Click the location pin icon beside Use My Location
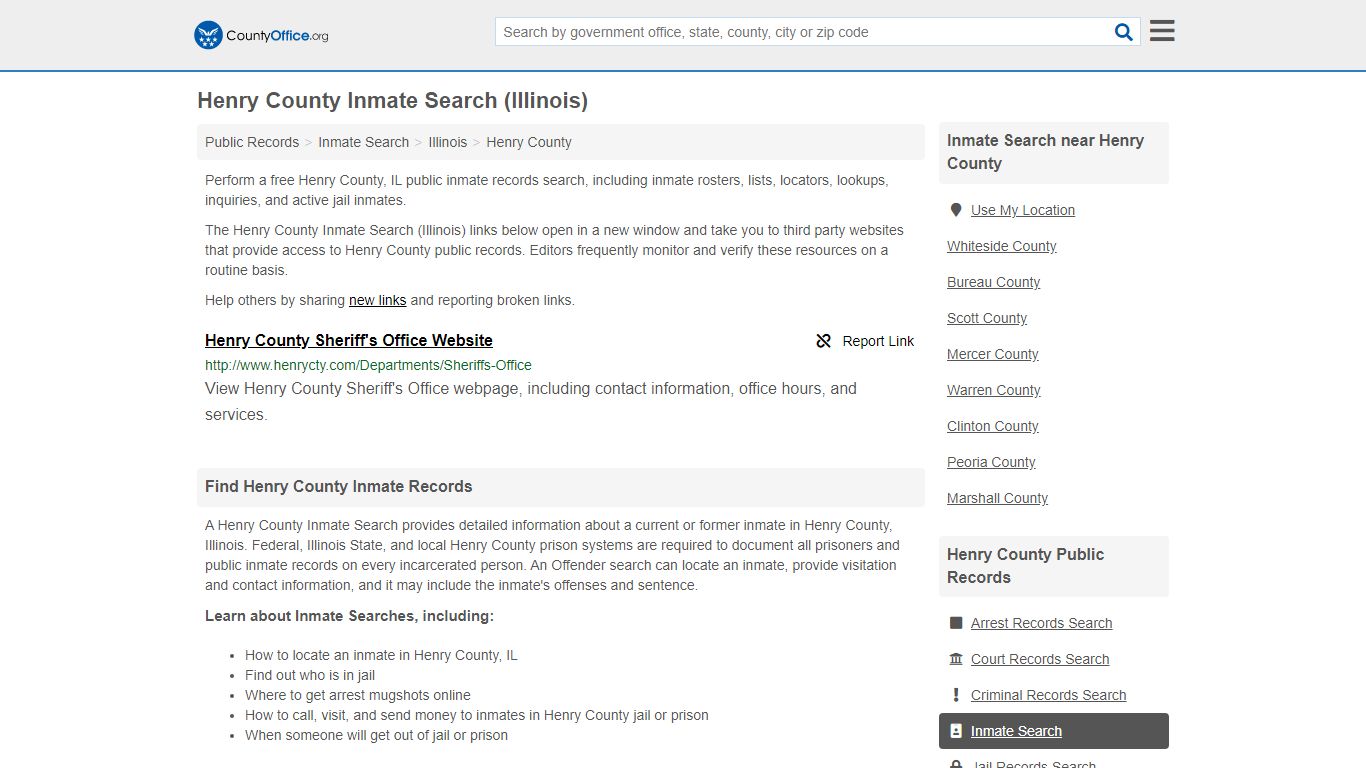Image resolution: width=1366 pixels, height=768 pixels. click(956, 210)
